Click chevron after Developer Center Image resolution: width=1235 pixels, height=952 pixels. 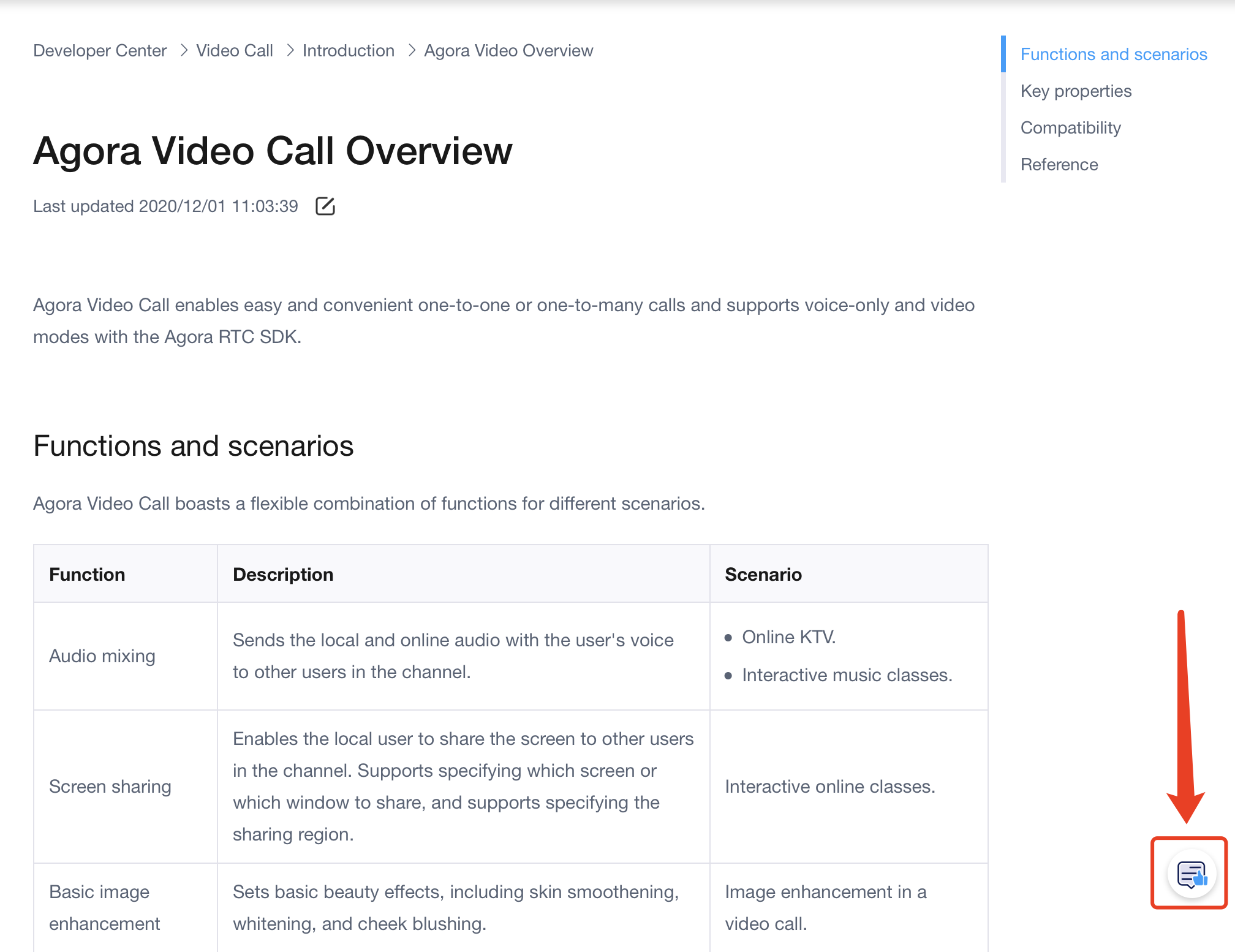pyautogui.click(x=183, y=51)
